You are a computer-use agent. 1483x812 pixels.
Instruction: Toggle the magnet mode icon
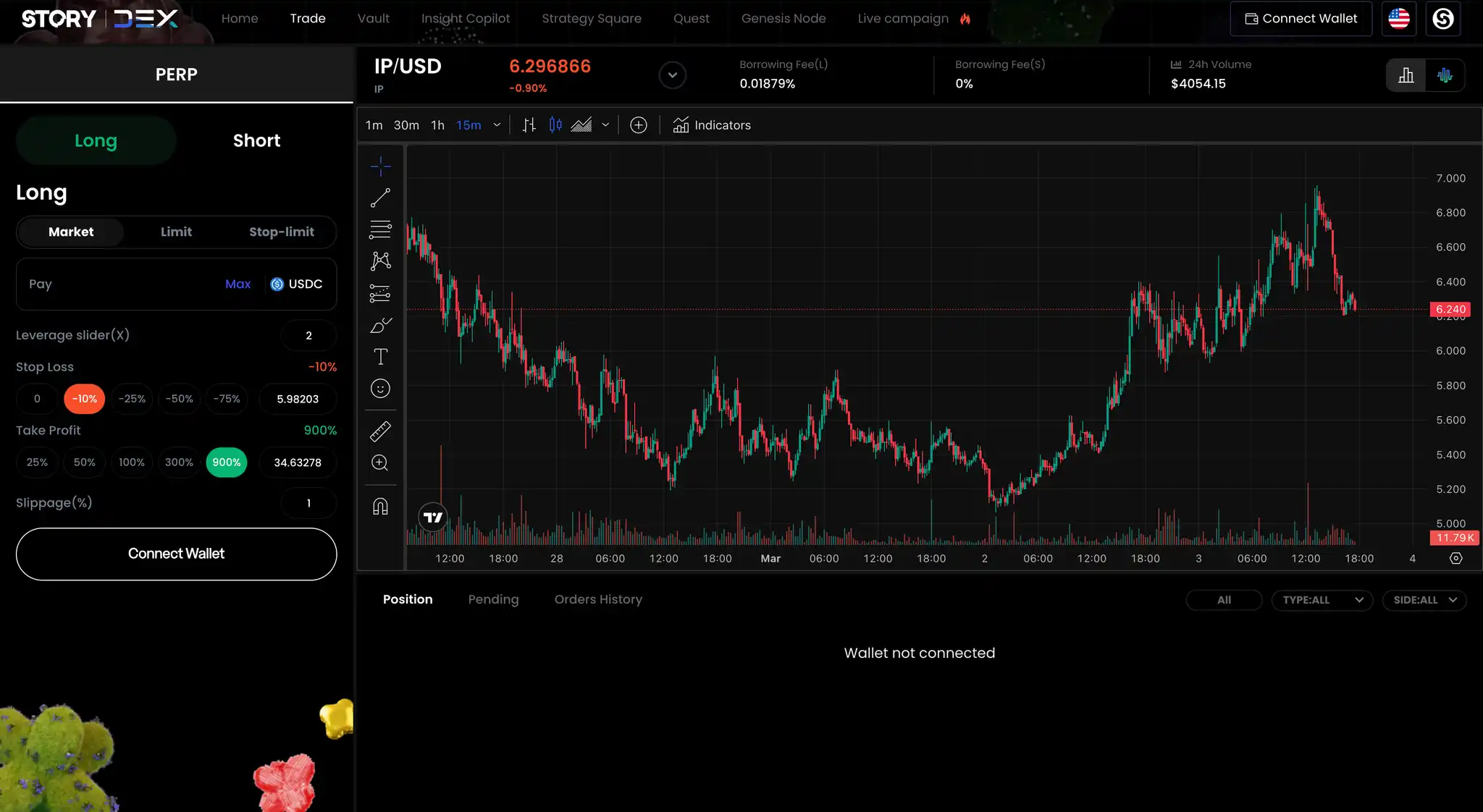pyautogui.click(x=380, y=507)
